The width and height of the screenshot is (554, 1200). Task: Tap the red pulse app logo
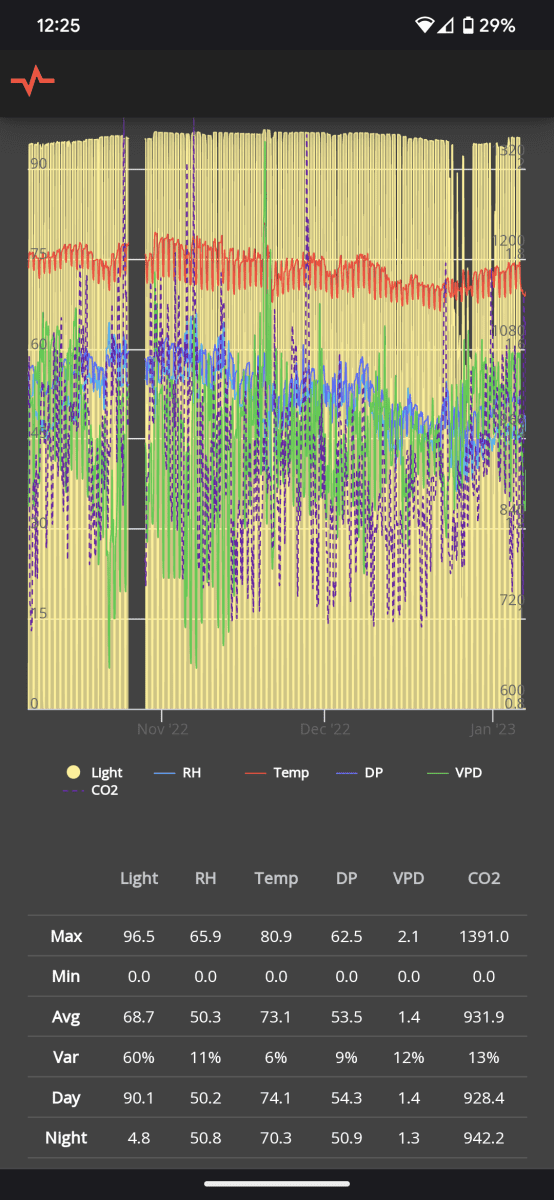pos(33,82)
